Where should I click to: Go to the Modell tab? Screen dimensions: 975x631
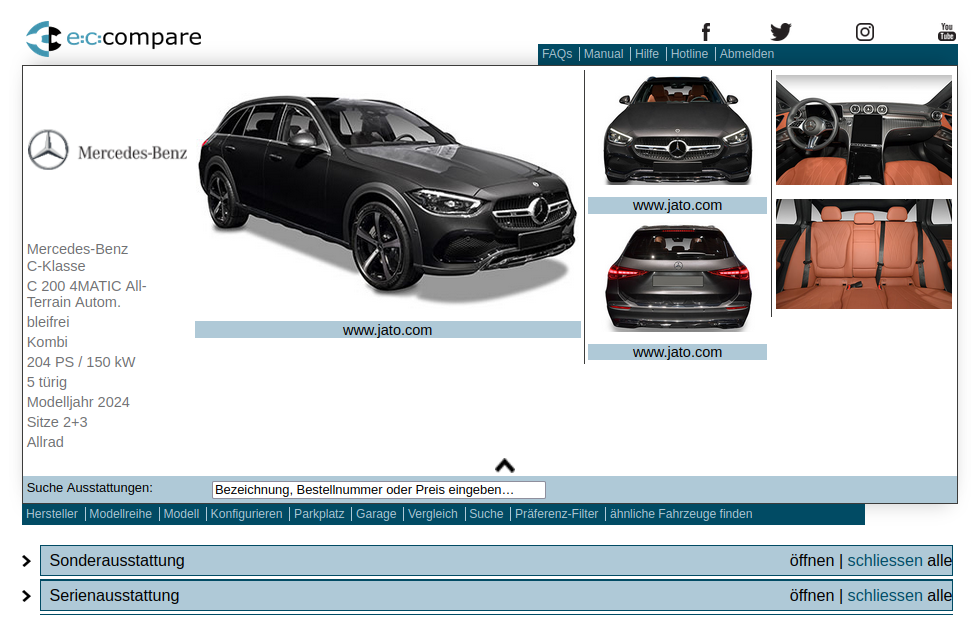181,514
